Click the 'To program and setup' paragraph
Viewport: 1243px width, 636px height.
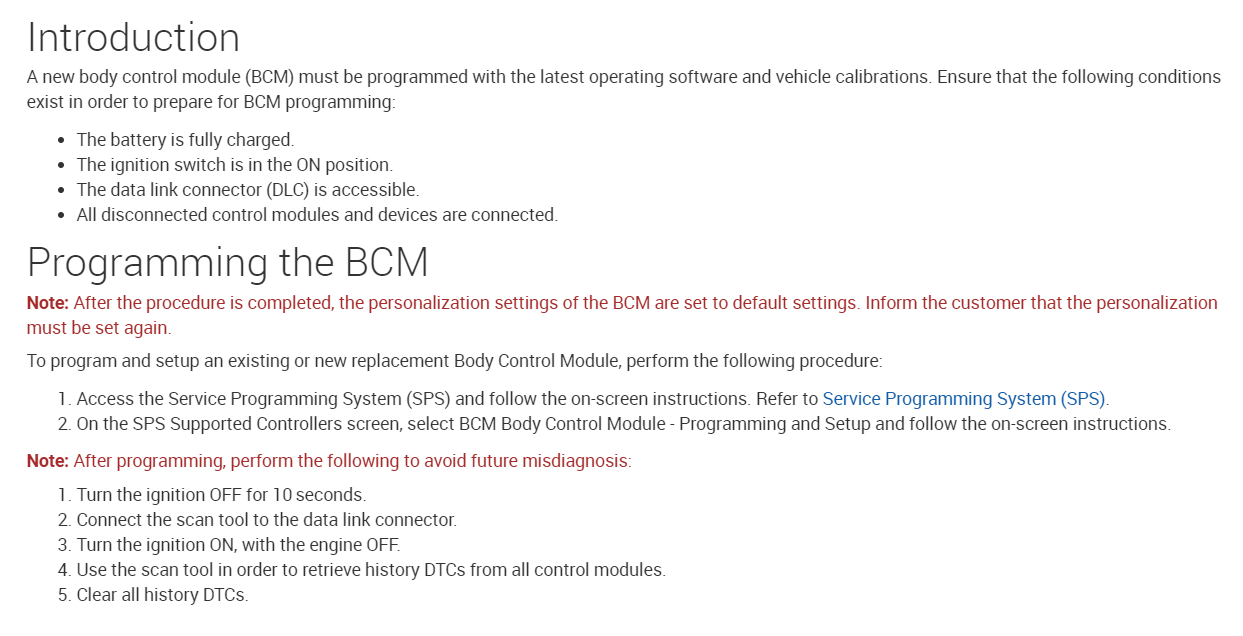[454, 360]
